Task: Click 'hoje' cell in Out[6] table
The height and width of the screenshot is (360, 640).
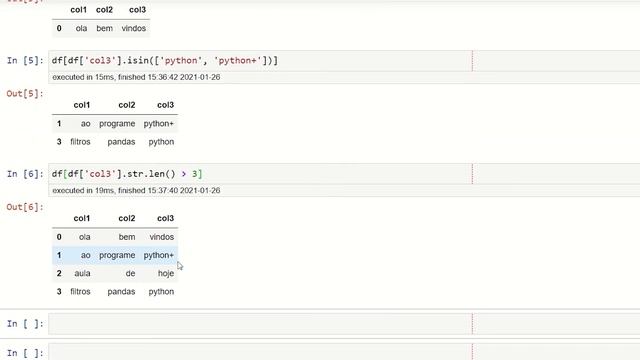Action: click(166, 273)
